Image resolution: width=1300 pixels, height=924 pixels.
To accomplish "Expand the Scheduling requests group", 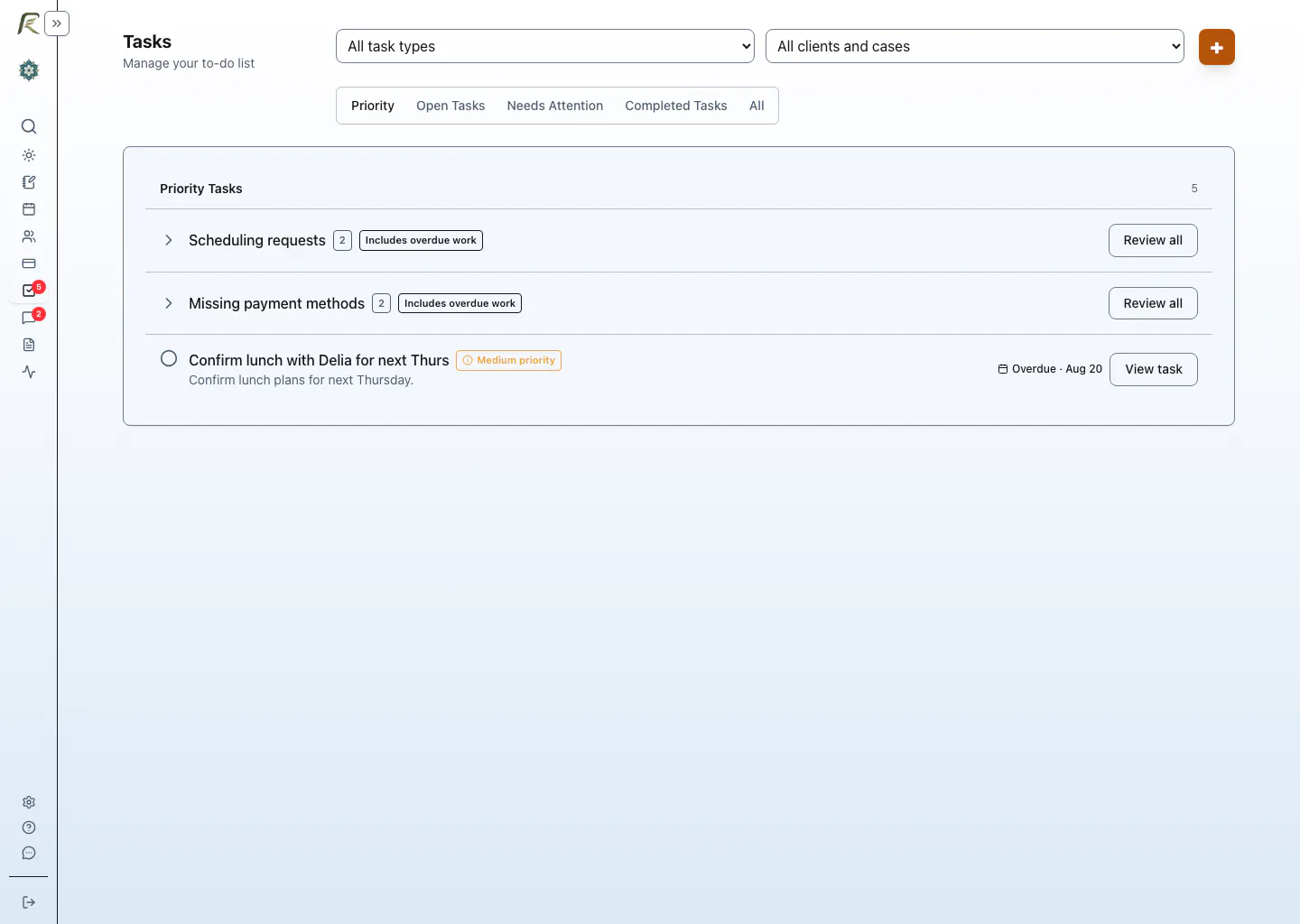I will [x=169, y=240].
